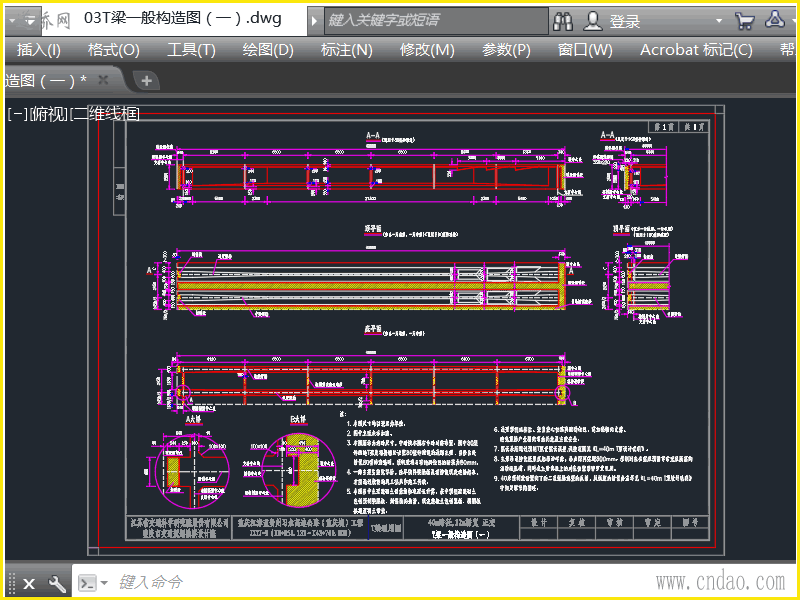Close the current drawing tab
800x600 pixels.
(104, 80)
